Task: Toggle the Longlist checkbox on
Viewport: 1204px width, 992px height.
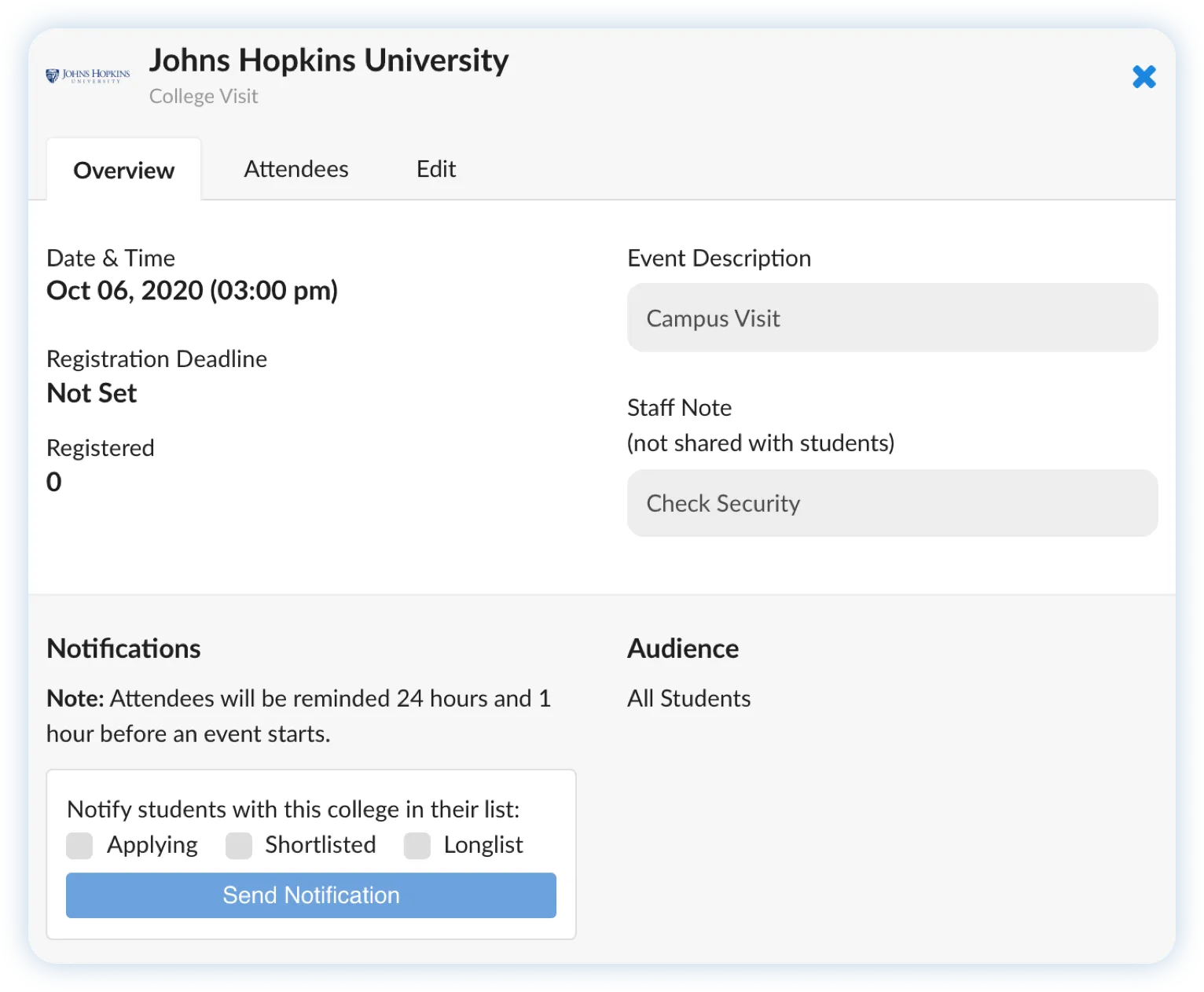Action: click(x=417, y=846)
